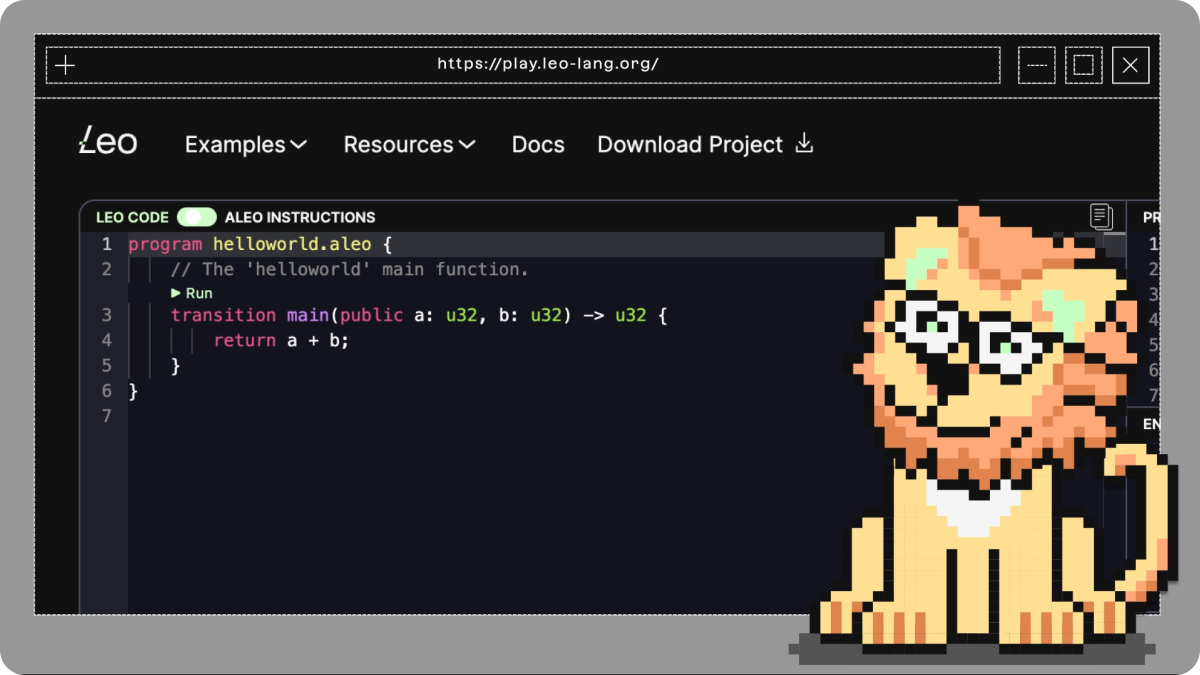Click the play.leo-lang.org address bar
The height and width of the screenshot is (675, 1200).
[547, 65]
